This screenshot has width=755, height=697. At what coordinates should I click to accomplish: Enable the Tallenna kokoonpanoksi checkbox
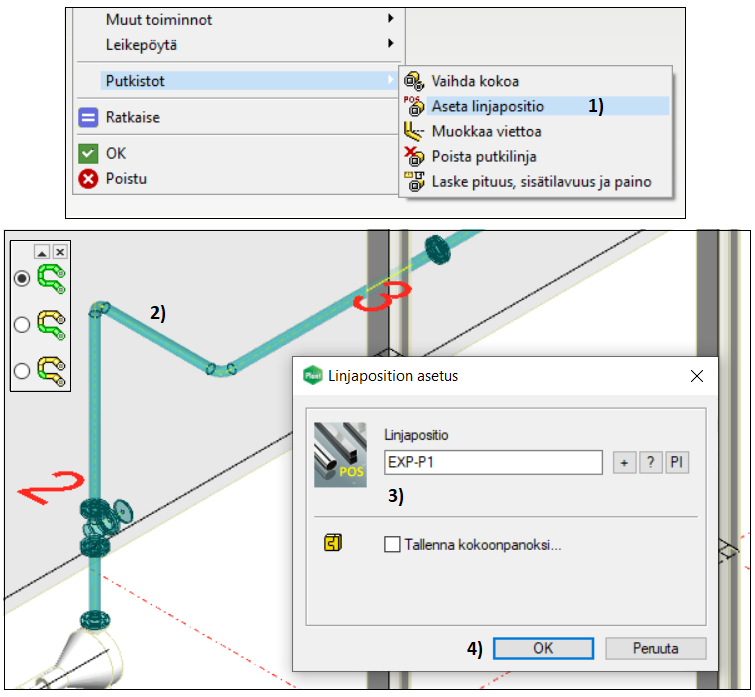[392, 544]
